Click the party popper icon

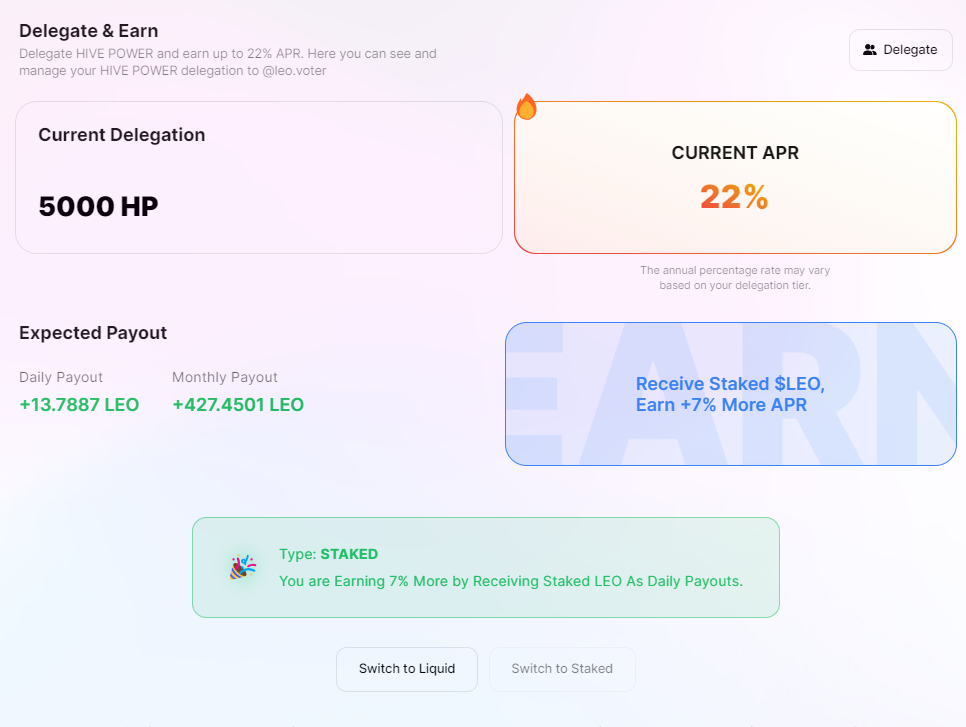(x=243, y=567)
